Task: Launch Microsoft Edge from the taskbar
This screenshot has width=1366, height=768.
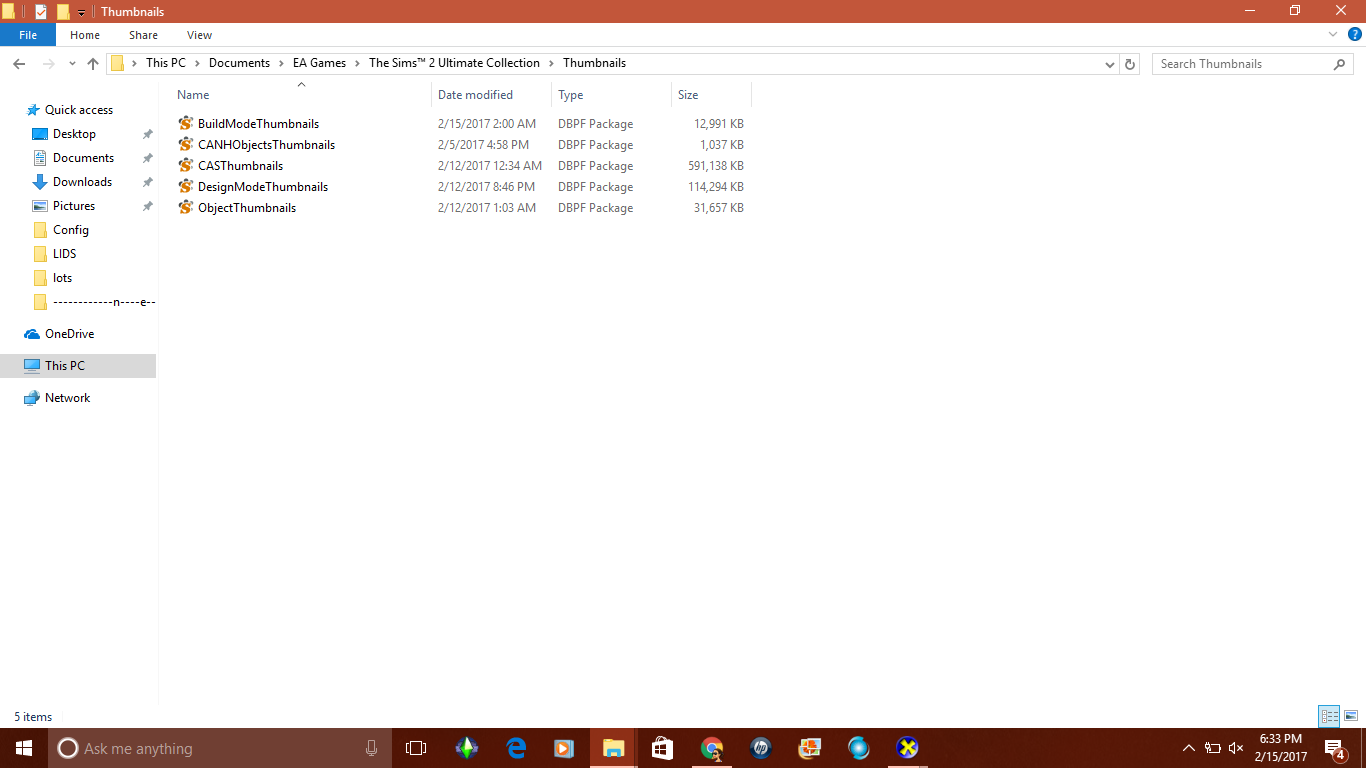Action: click(516, 748)
